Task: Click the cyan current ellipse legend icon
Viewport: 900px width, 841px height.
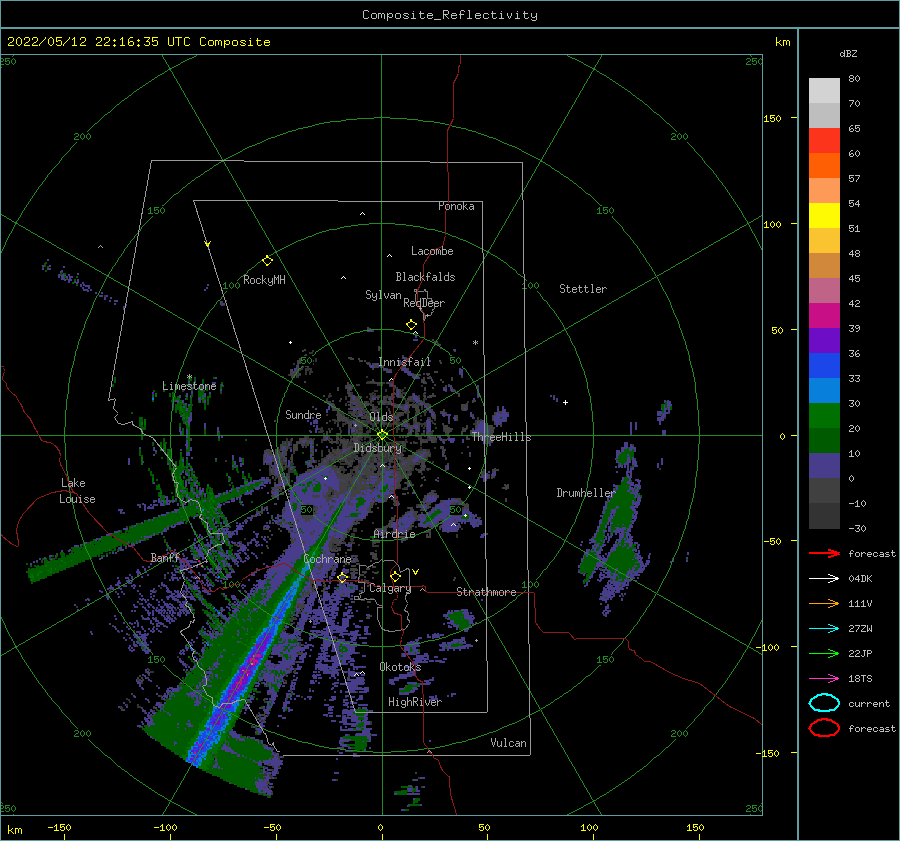Action: (824, 703)
